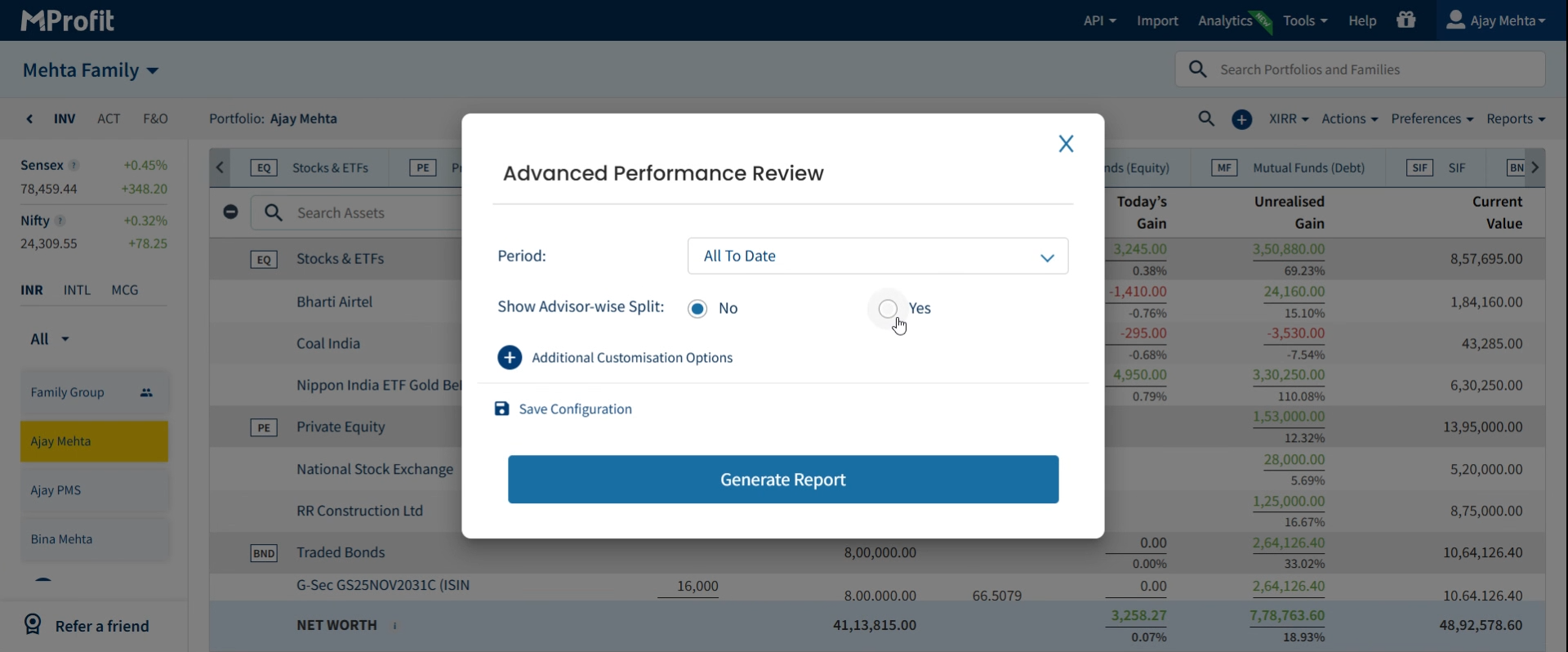Viewport: 1568px width, 652px height.
Task: Close the Advanced Performance Review dialog
Action: 1066,144
